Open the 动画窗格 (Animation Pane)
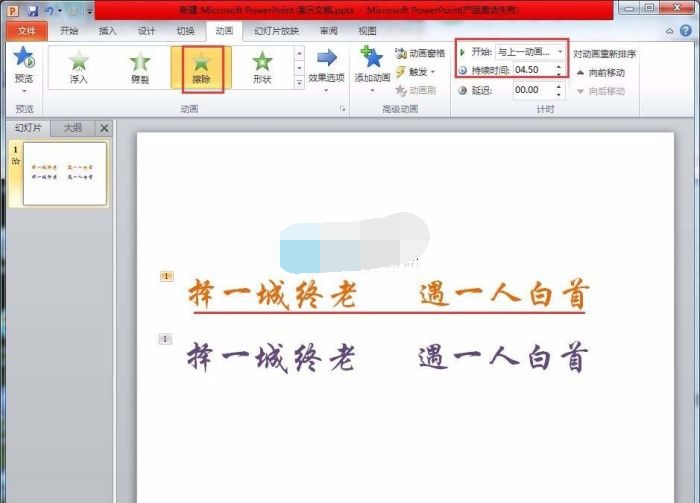 [x=420, y=53]
